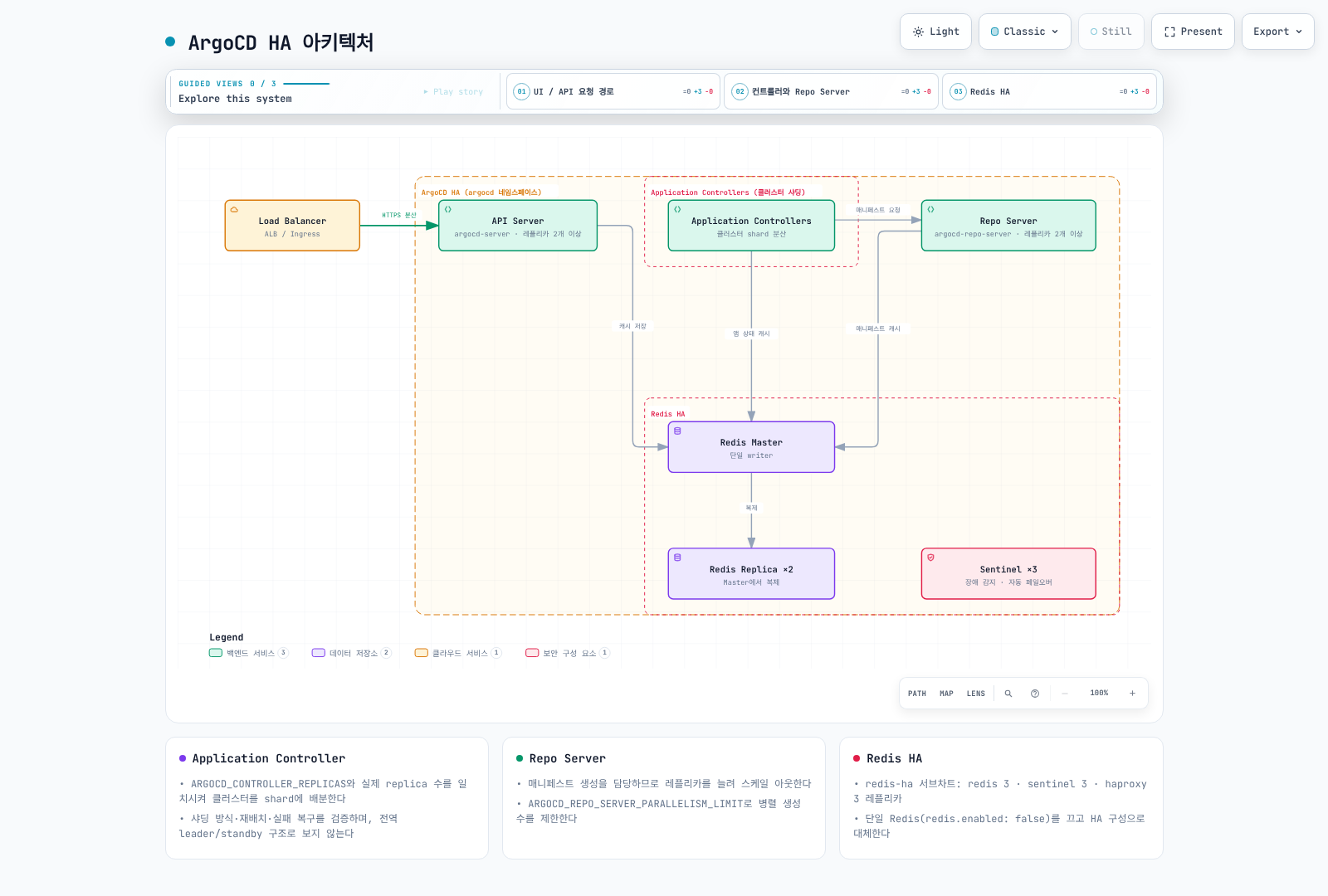Start Play story

click(x=453, y=92)
